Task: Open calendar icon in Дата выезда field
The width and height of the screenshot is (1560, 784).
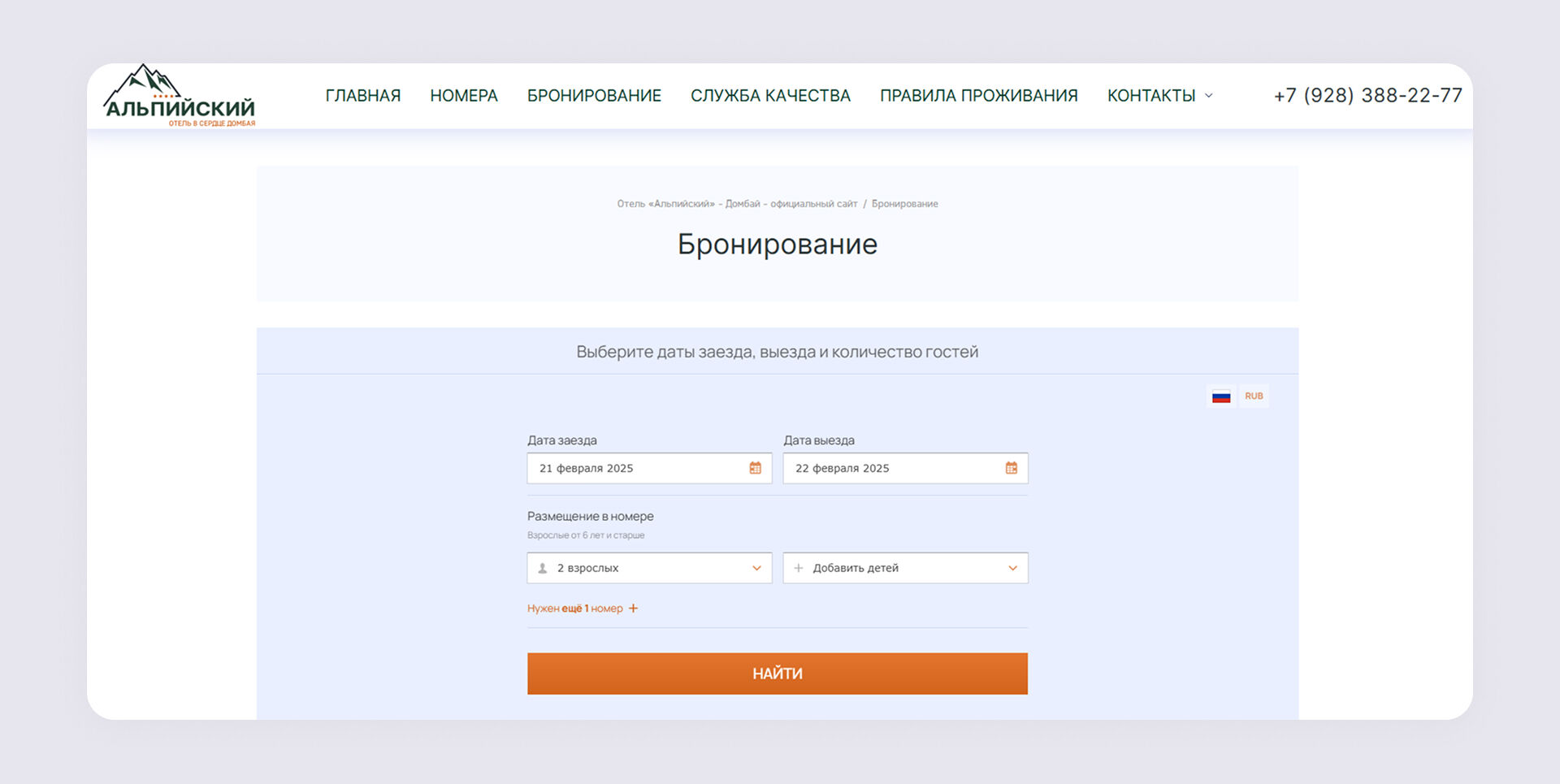Action: (x=1011, y=468)
